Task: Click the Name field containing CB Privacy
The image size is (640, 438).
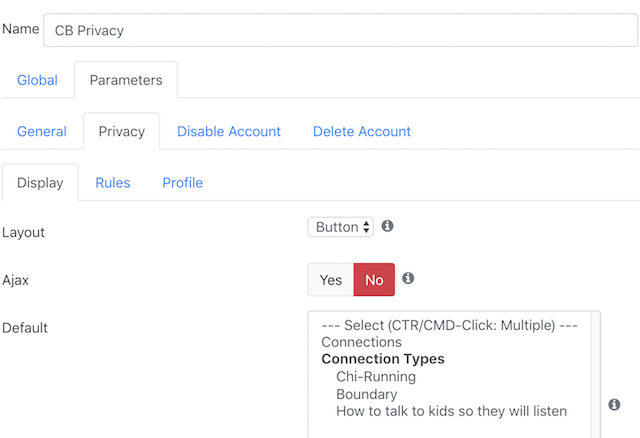Action: coord(340,30)
